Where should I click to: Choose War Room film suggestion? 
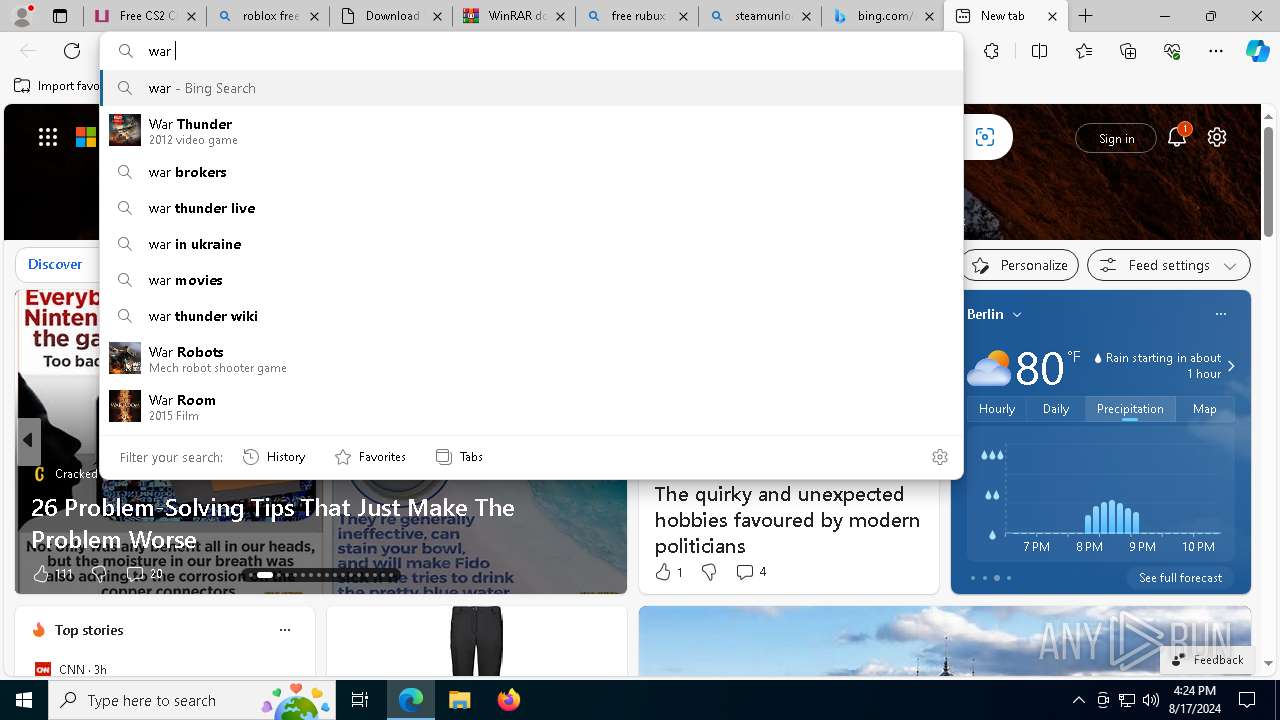click(531, 406)
